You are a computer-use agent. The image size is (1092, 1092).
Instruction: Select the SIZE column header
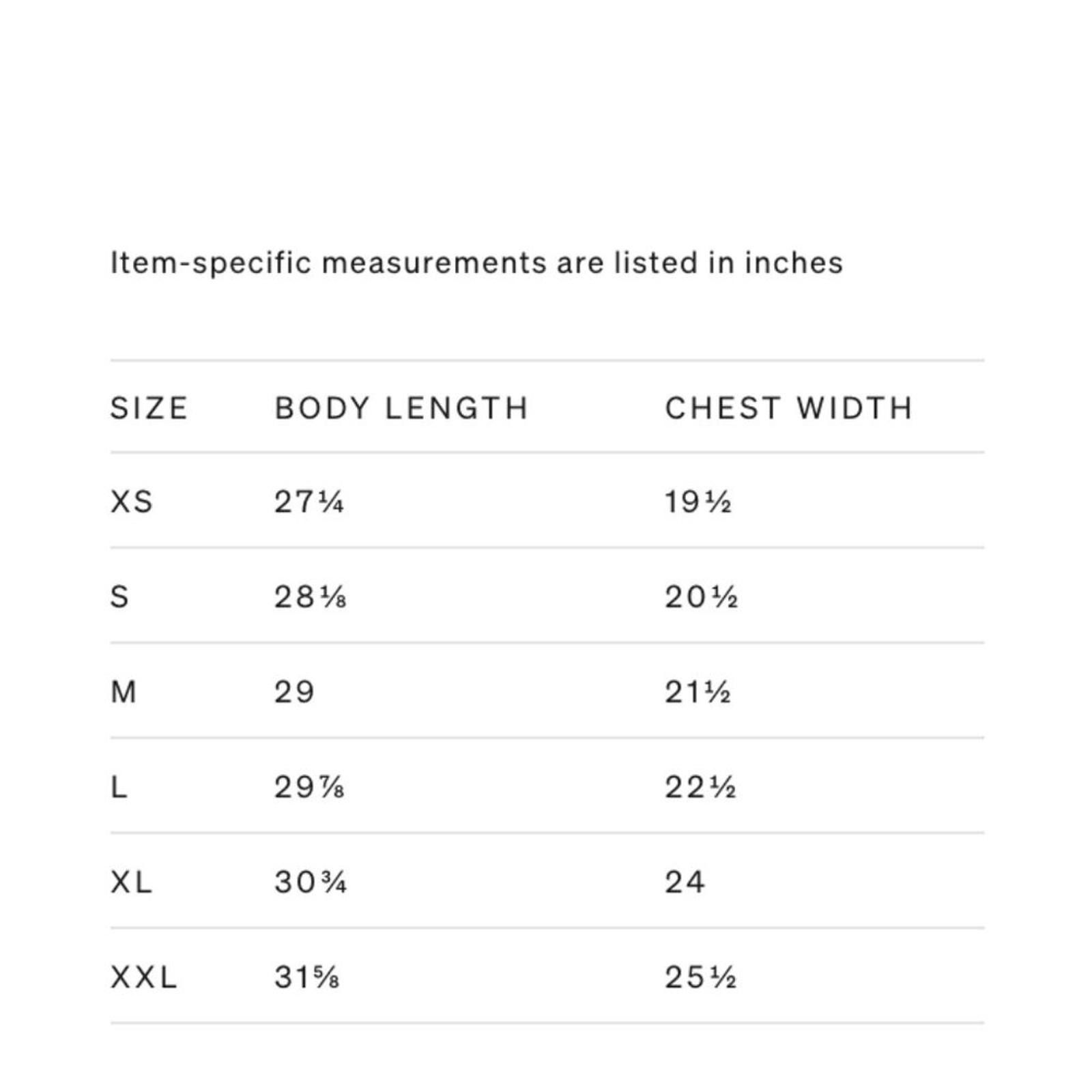149,408
